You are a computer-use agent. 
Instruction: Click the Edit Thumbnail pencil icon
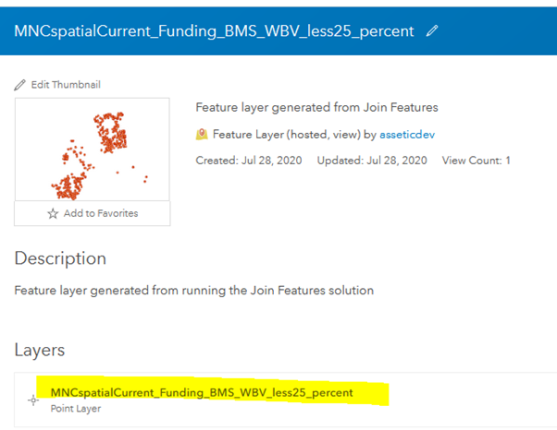click(20, 85)
